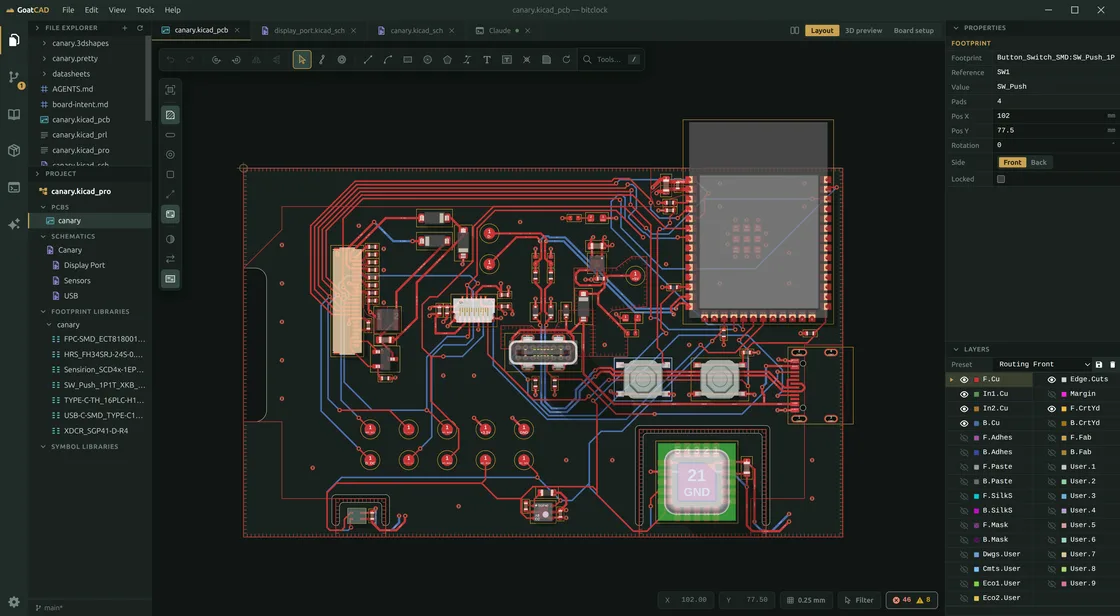Select the draw line tool
The width and height of the screenshot is (1120, 616).
(x=368, y=59)
